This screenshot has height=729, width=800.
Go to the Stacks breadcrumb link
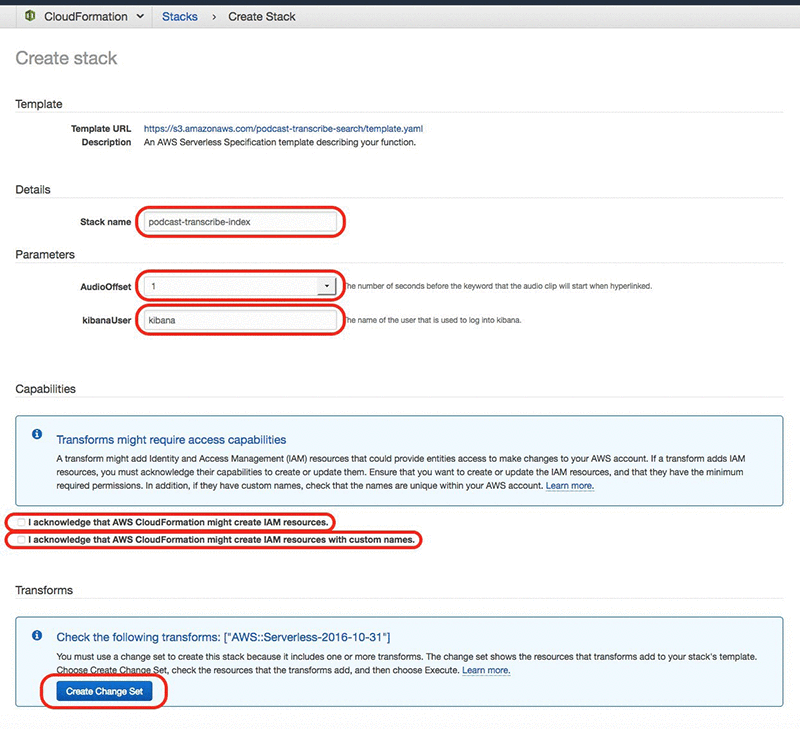[x=180, y=17]
